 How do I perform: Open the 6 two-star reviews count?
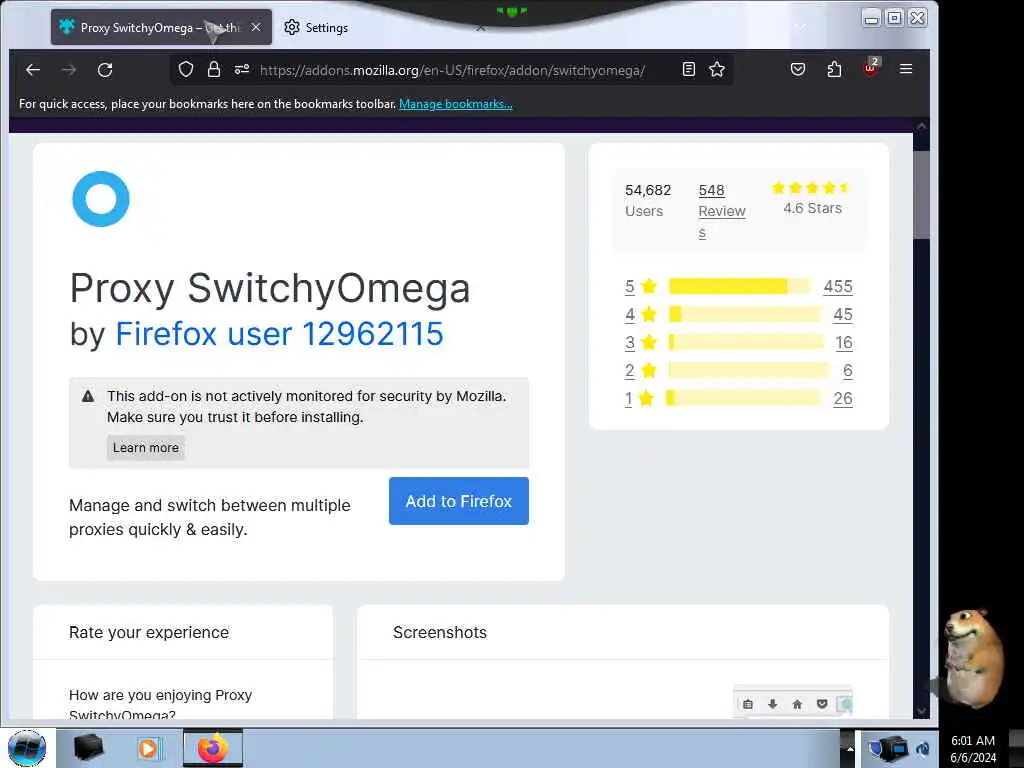848,370
